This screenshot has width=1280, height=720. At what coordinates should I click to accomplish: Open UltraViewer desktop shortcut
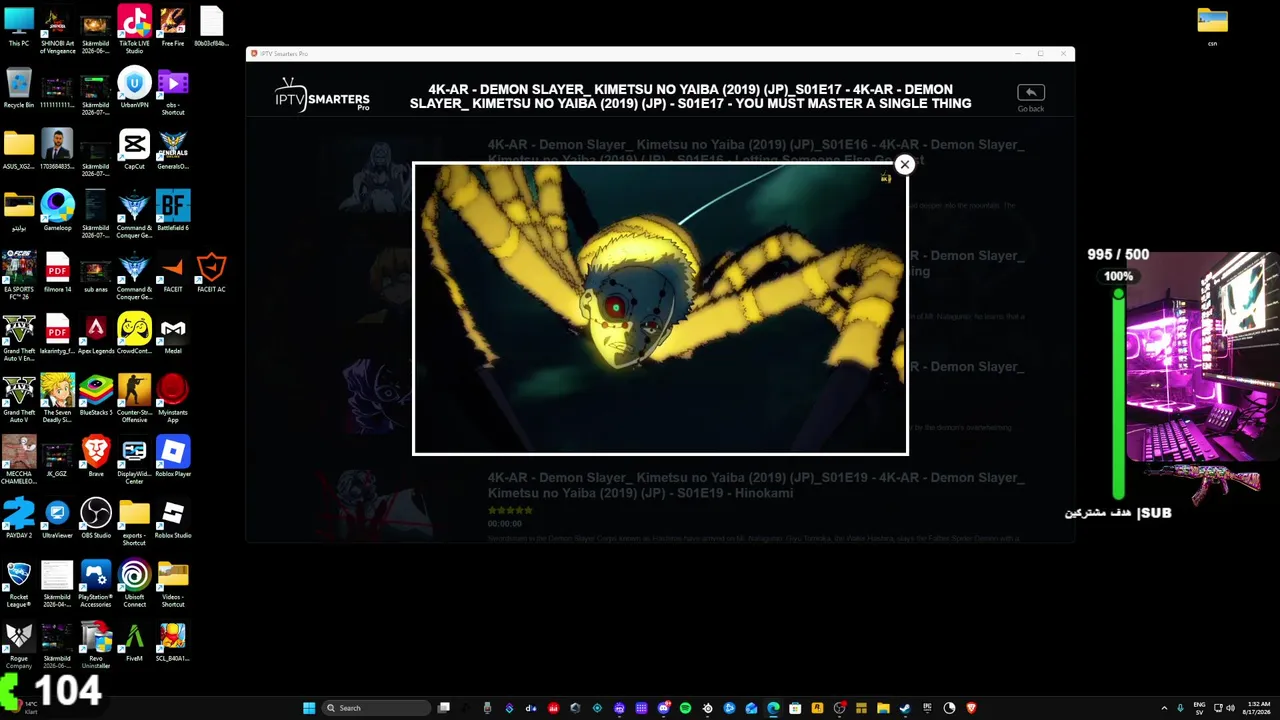click(x=57, y=518)
